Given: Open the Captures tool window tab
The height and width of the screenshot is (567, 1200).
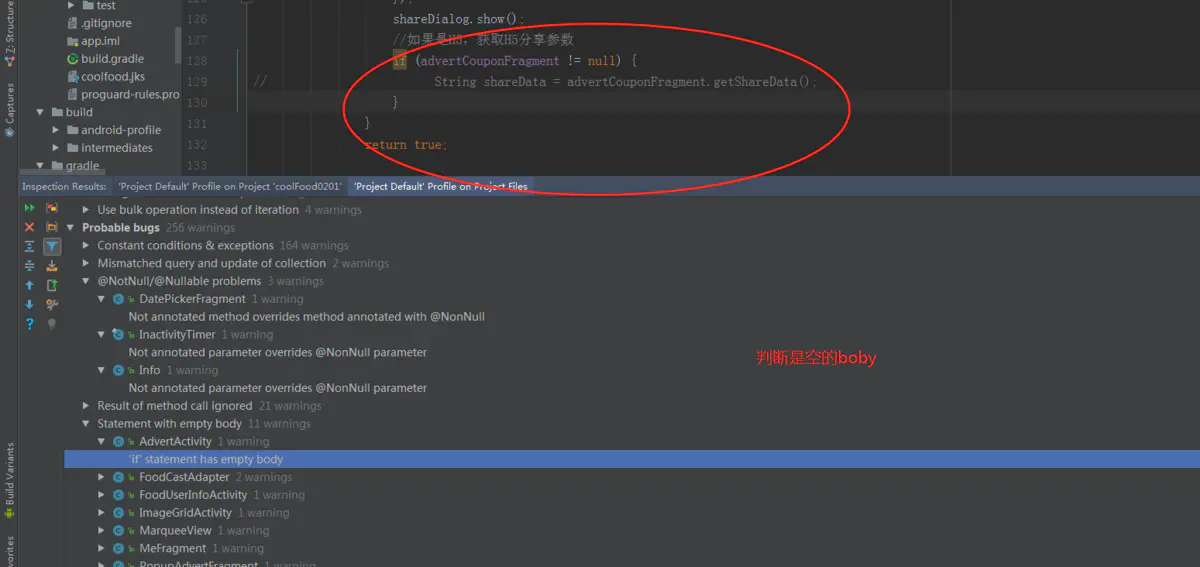Looking at the screenshot, I should pos(9,110).
